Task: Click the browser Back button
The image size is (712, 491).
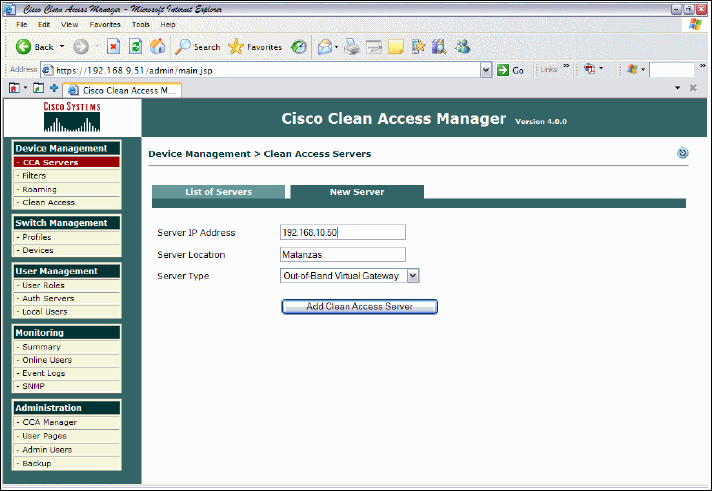Action: click(34, 47)
